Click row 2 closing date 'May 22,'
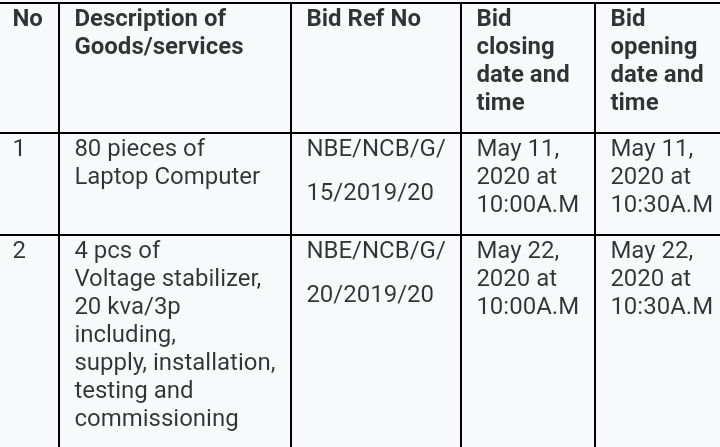 pyautogui.click(x=518, y=251)
